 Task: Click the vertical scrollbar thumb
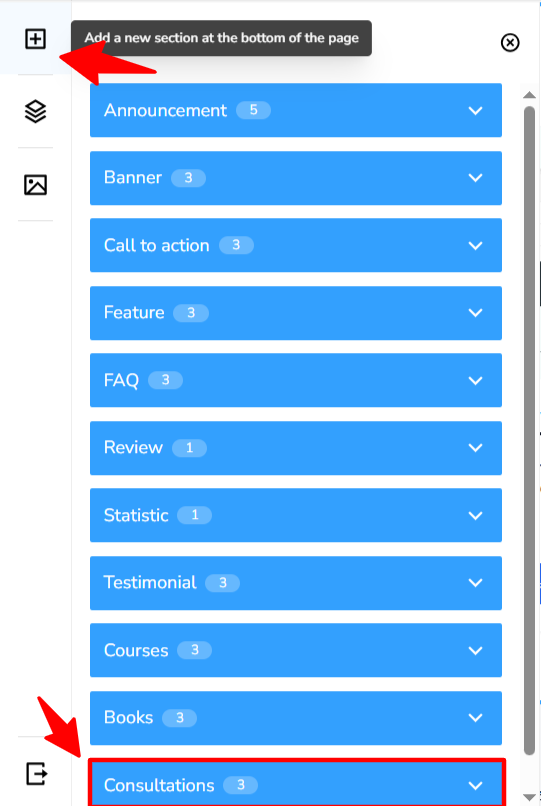pyautogui.click(x=529, y=431)
